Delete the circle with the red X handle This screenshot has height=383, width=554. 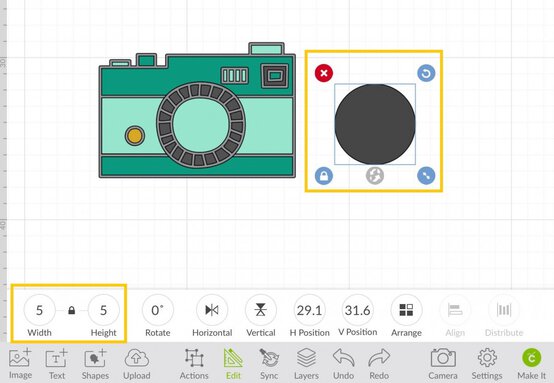[x=324, y=73]
